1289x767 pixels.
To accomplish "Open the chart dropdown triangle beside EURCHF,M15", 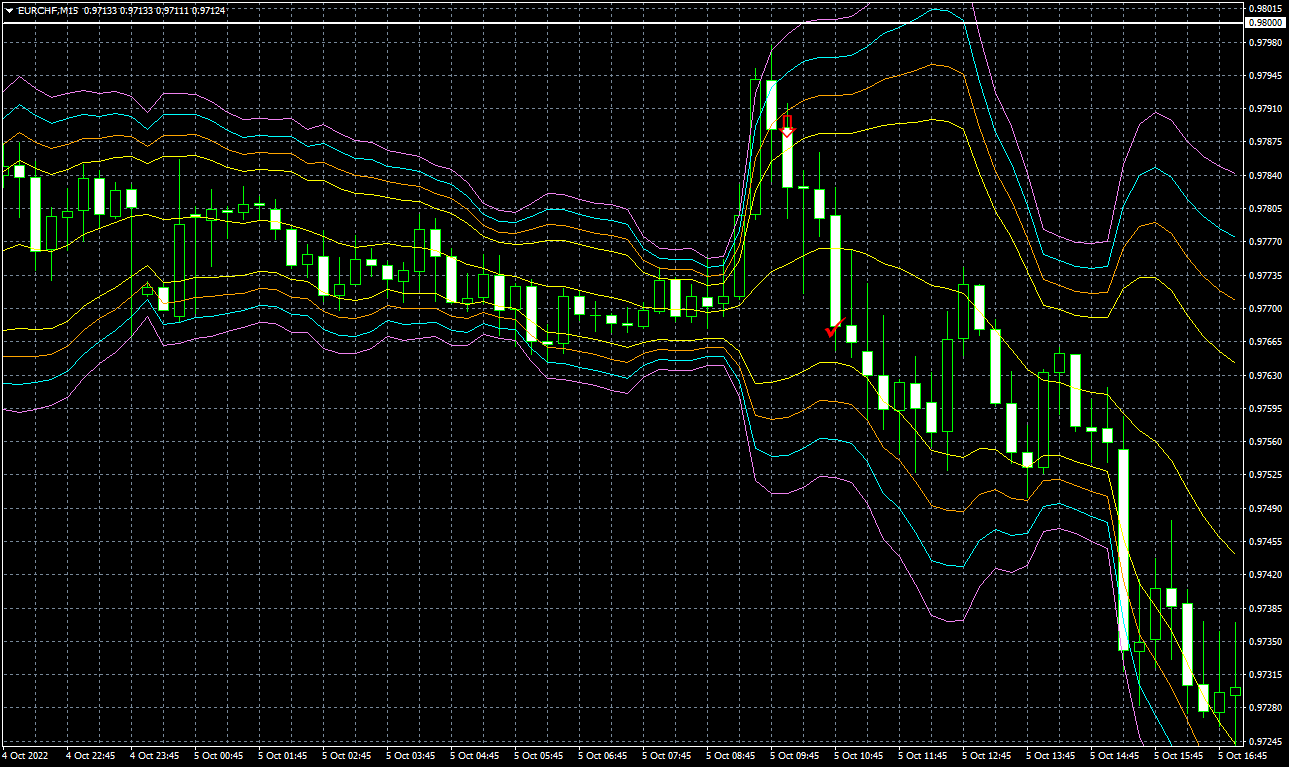I will tap(9, 10).
